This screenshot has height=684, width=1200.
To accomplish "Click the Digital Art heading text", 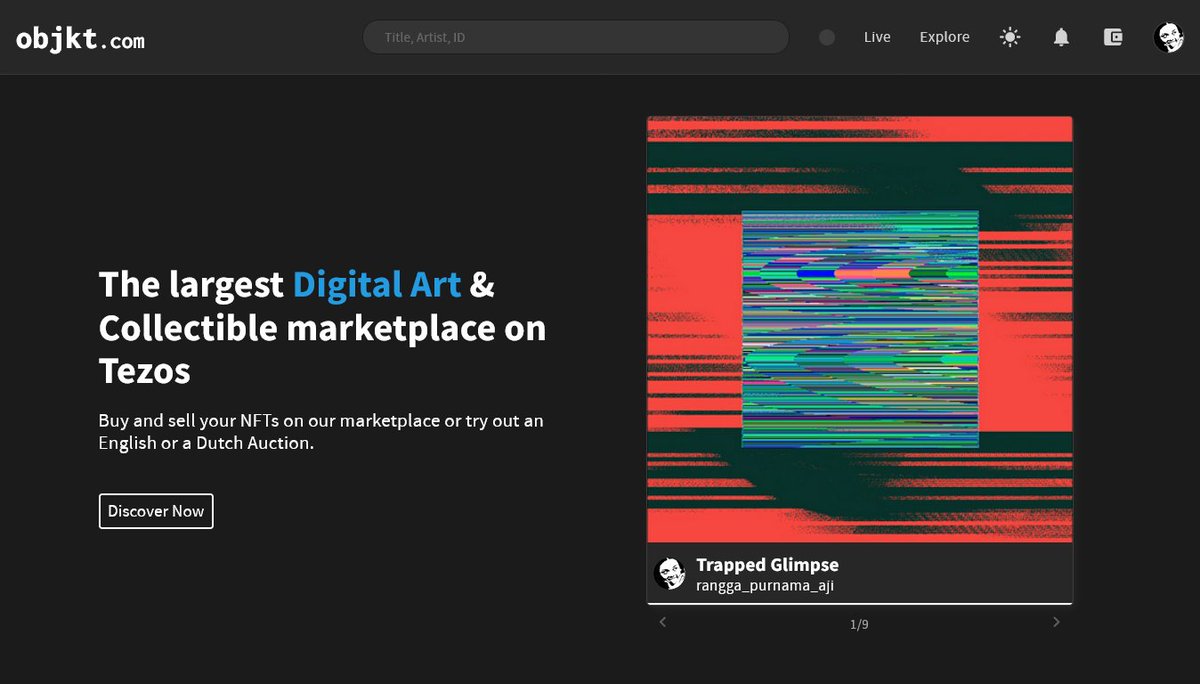I will (x=377, y=285).
